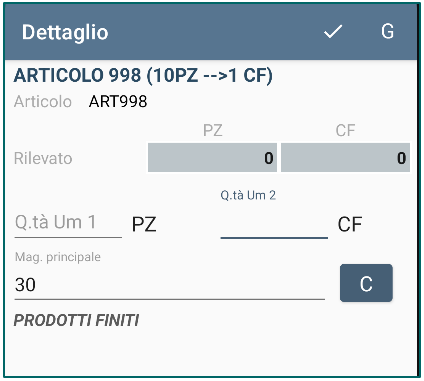Click the Q.tà Um 2 floating label
The image size is (424, 381).
click(248, 195)
